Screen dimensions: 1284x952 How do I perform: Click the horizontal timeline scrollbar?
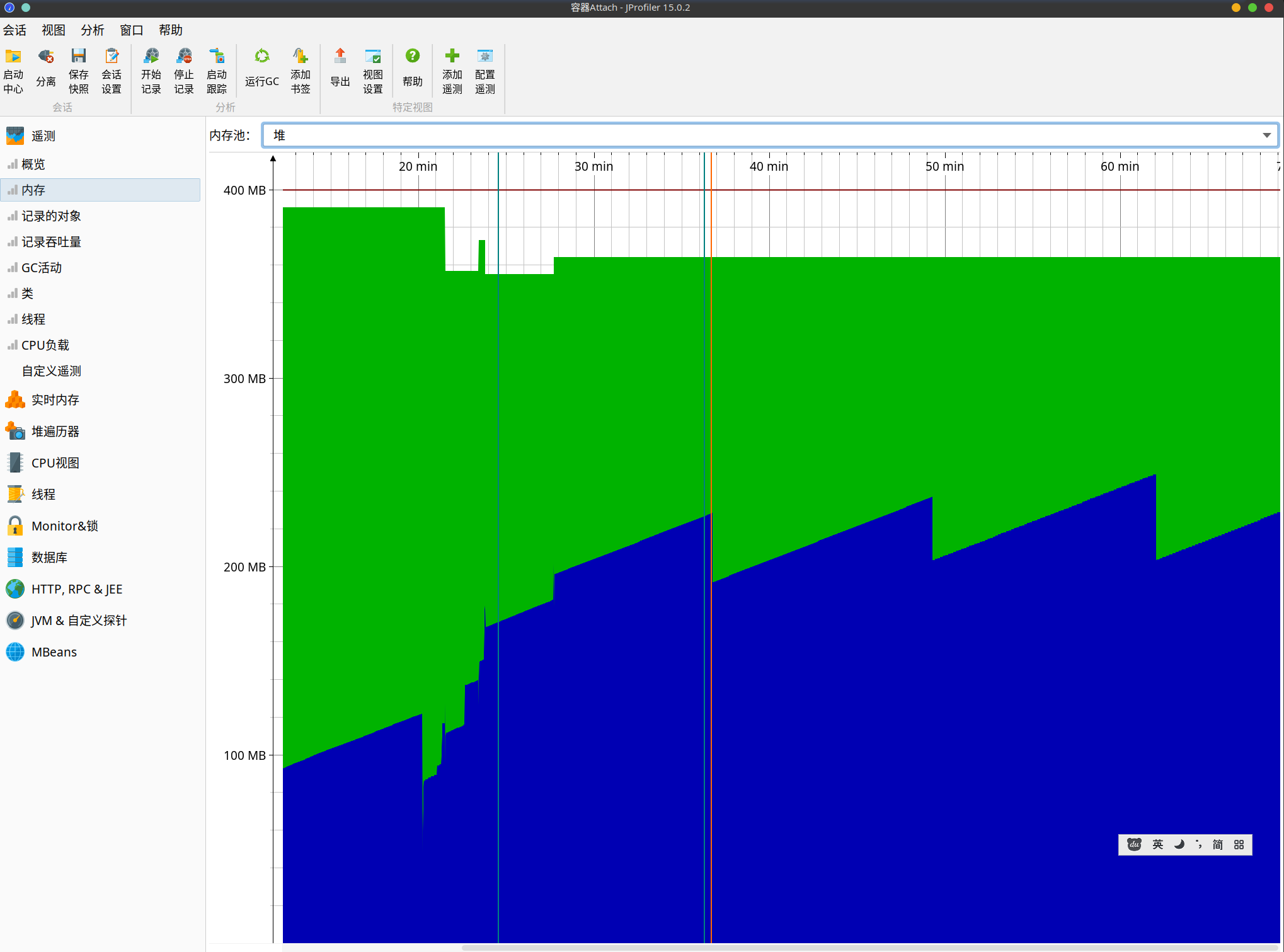tap(869, 947)
